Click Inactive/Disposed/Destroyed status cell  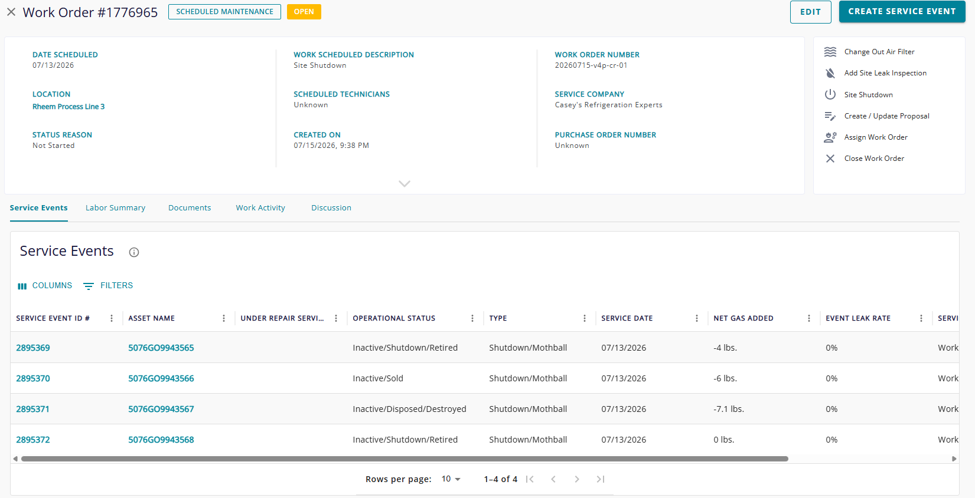pos(409,409)
